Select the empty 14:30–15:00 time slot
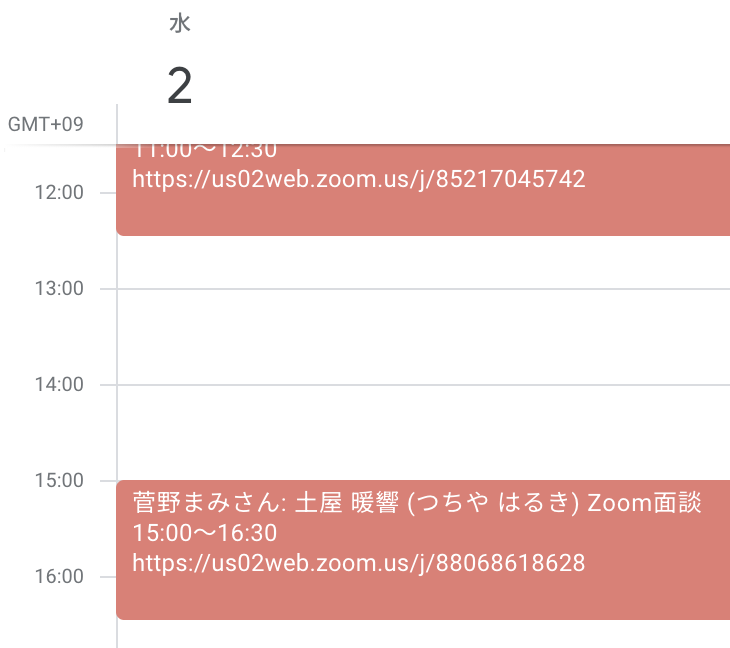 point(423,457)
